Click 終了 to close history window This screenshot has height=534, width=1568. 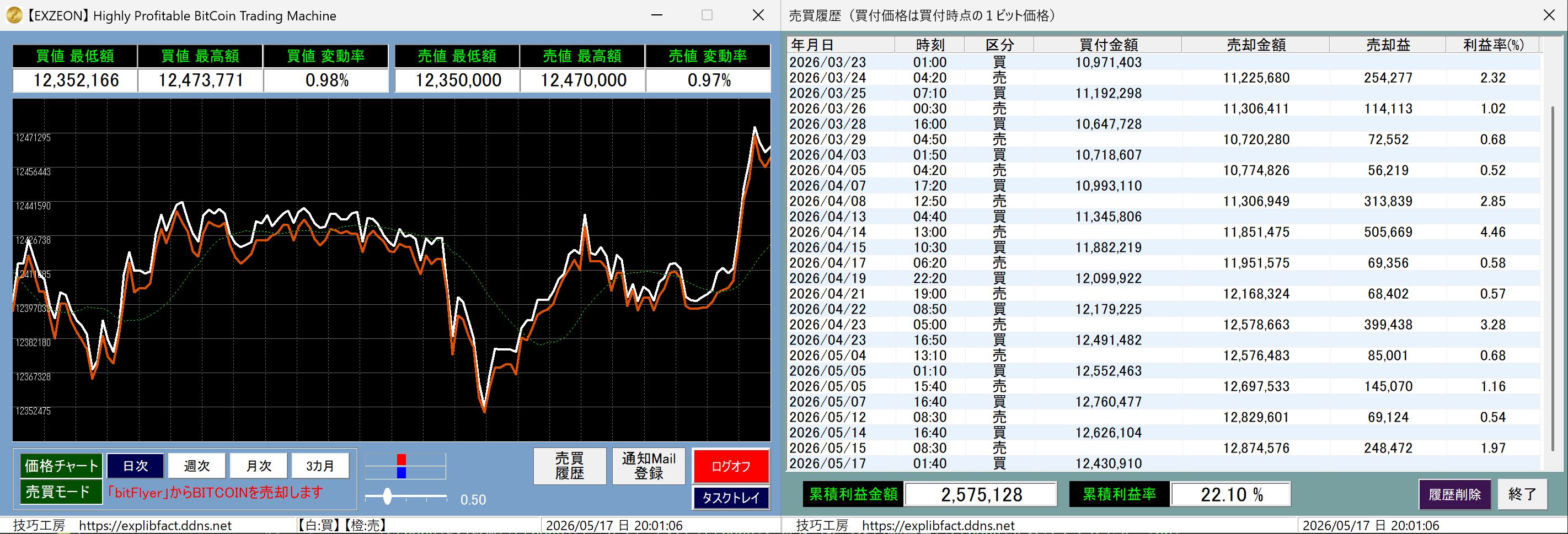click(1523, 494)
